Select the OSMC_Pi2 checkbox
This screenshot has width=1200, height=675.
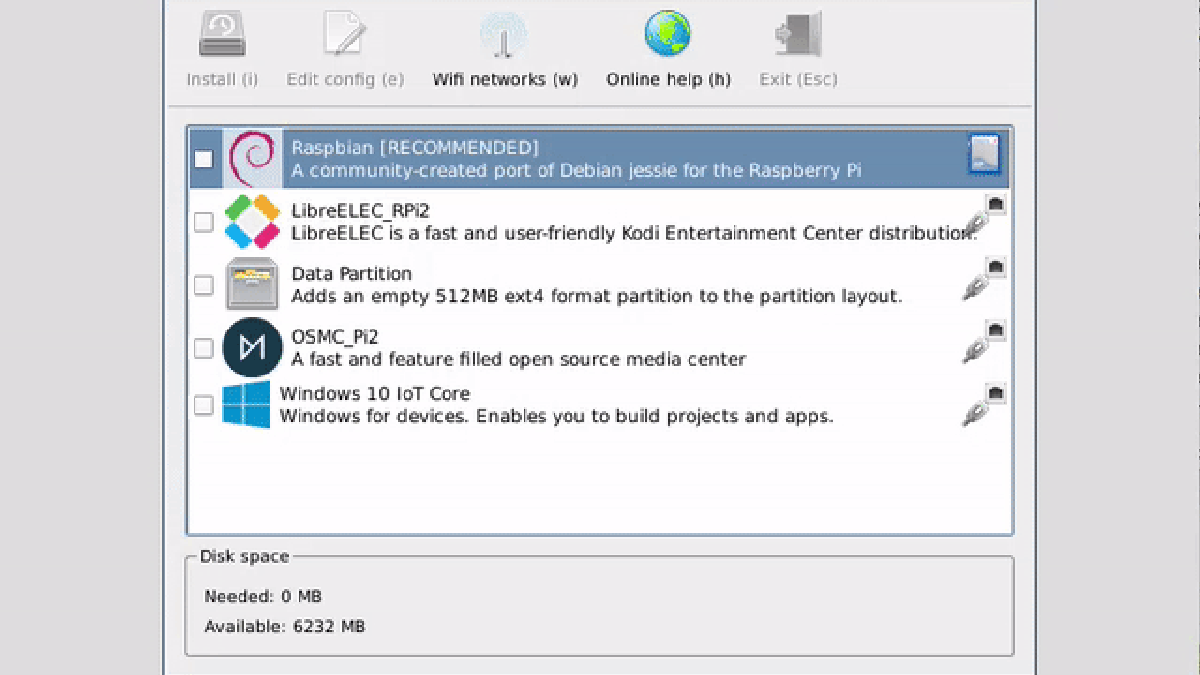[203, 348]
